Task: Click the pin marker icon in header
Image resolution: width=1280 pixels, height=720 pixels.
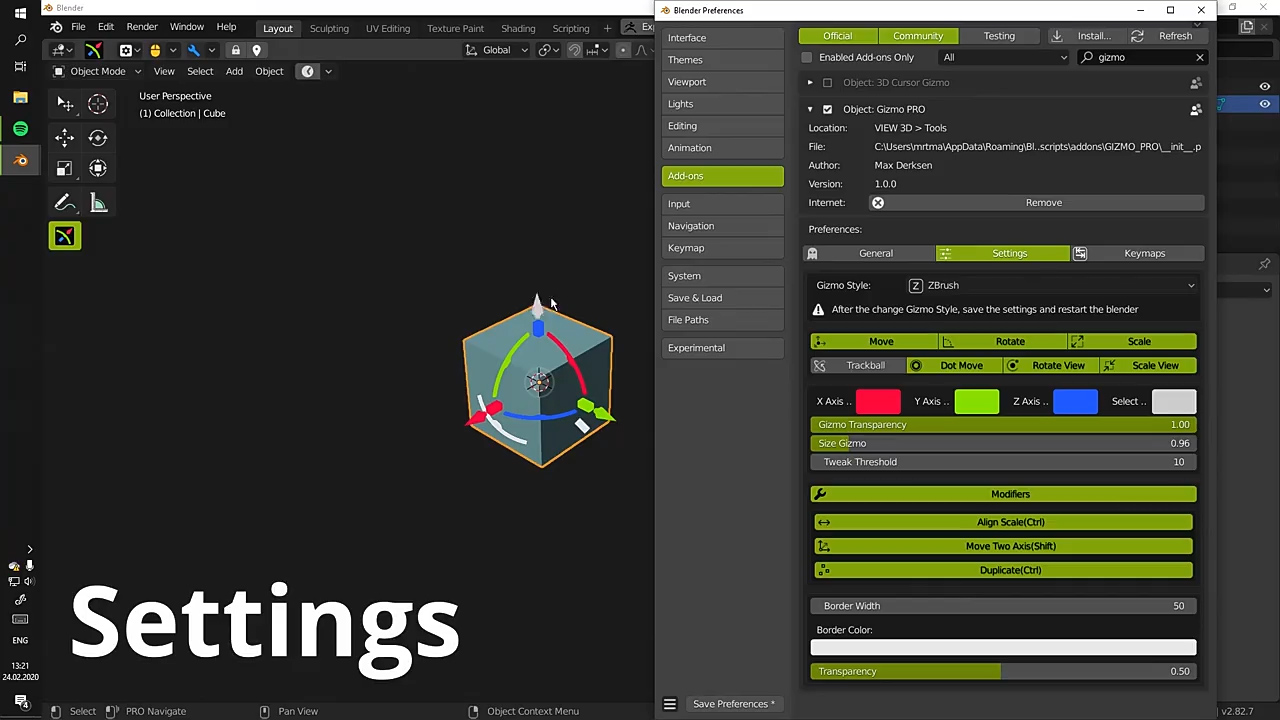Action: click(256, 50)
